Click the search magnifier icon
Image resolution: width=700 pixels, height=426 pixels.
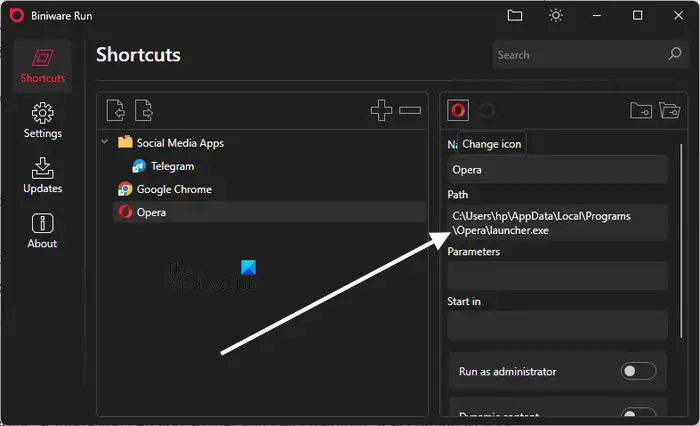[x=675, y=54]
